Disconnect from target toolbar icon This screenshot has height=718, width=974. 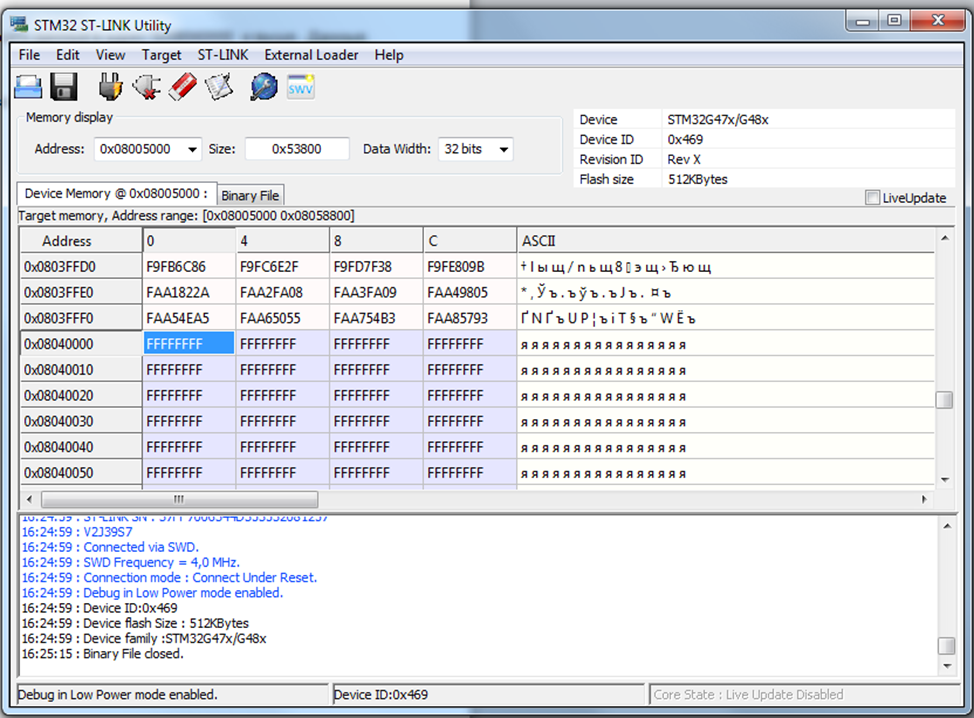147,87
